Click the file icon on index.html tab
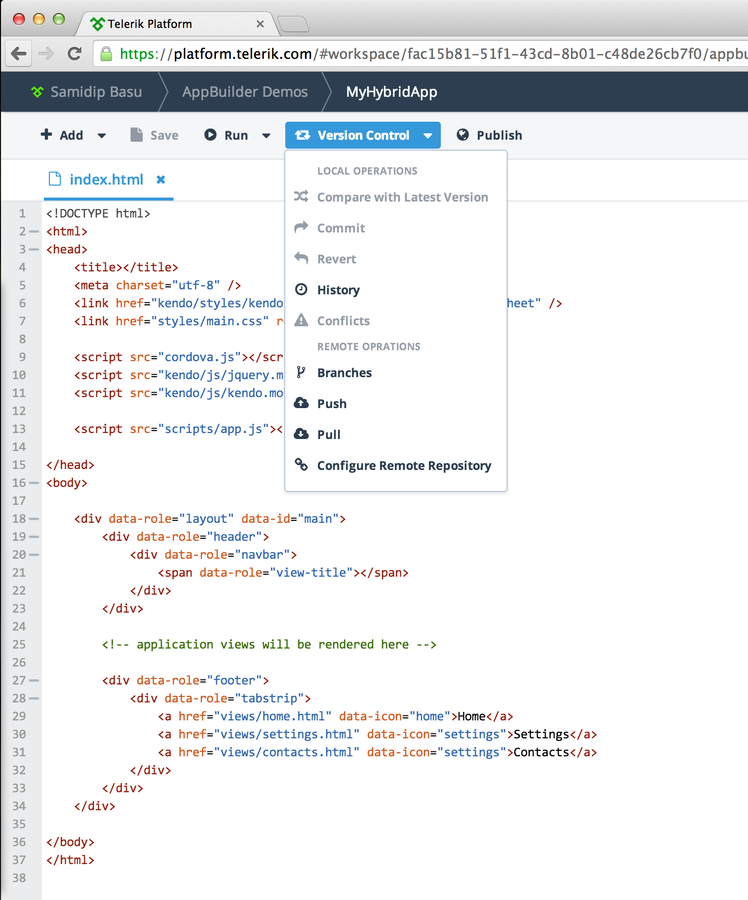This screenshot has width=748, height=900. (x=55, y=179)
